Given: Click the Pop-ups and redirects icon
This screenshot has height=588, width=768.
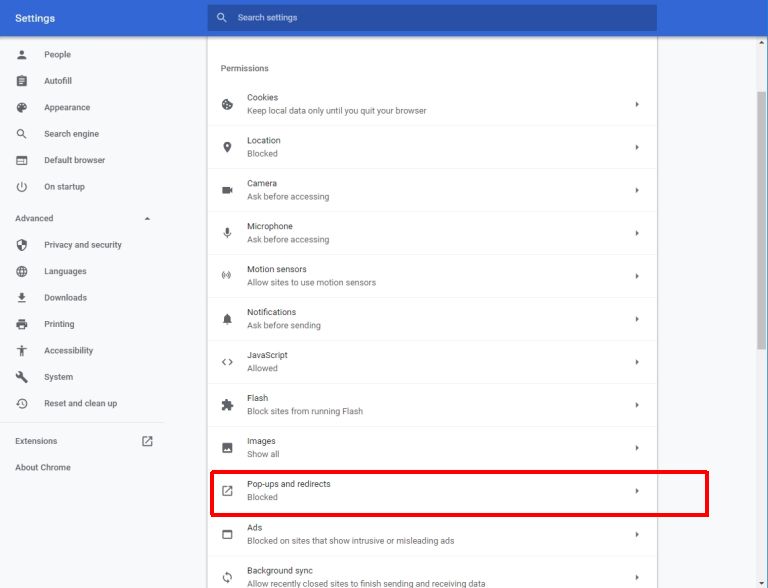Looking at the screenshot, I should [x=227, y=490].
